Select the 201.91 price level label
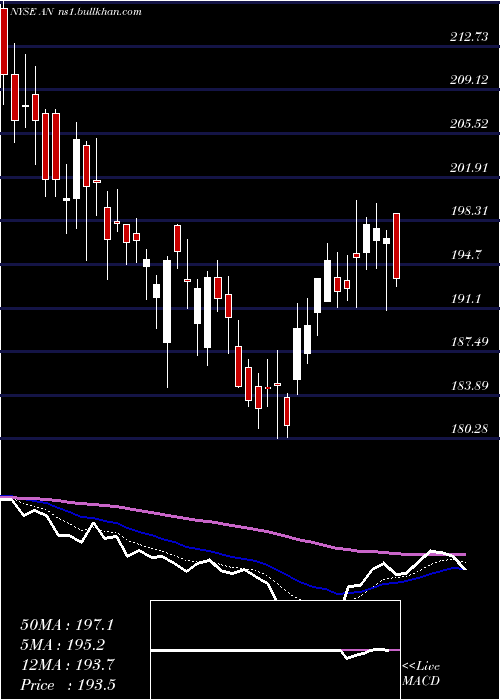The image size is (500, 700). pos(469,168)
